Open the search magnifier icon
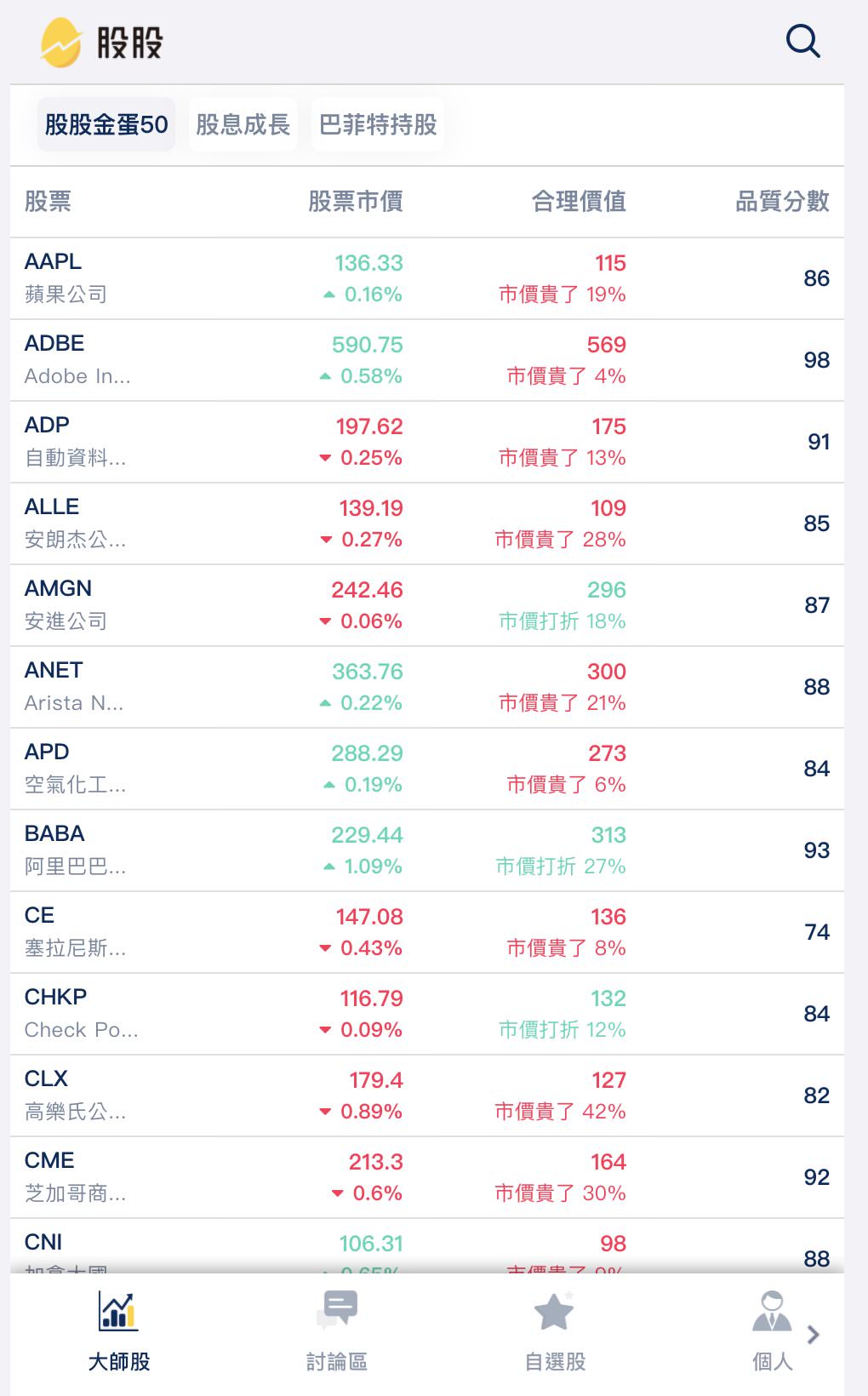Image resolution: width=868 pixels, height=1396 pixels. coord(802,41)
